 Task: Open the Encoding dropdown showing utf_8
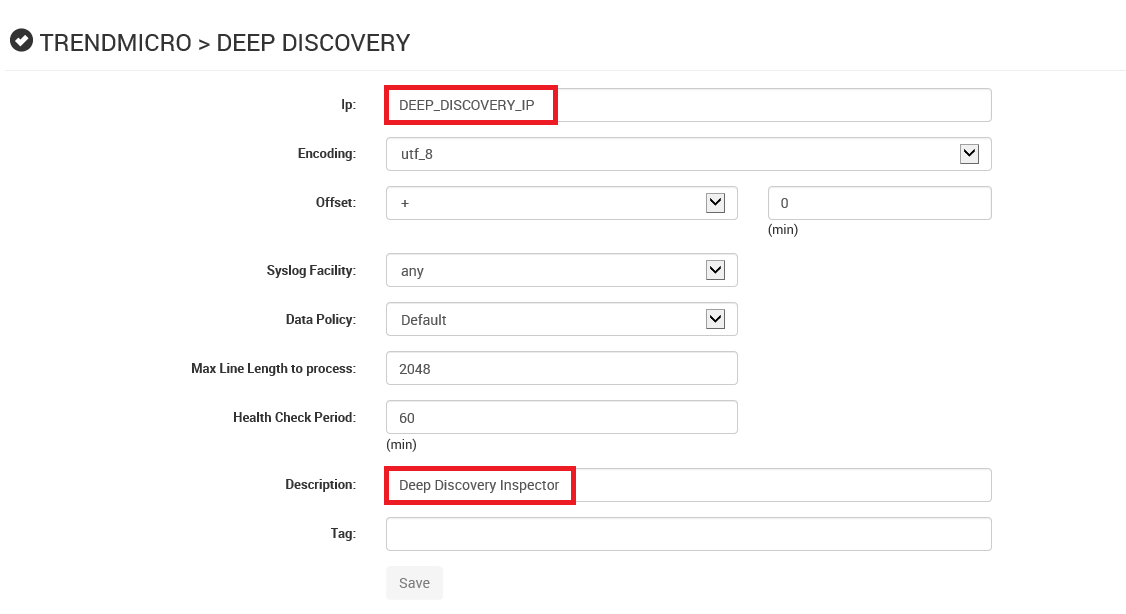[x=689, y=154]
